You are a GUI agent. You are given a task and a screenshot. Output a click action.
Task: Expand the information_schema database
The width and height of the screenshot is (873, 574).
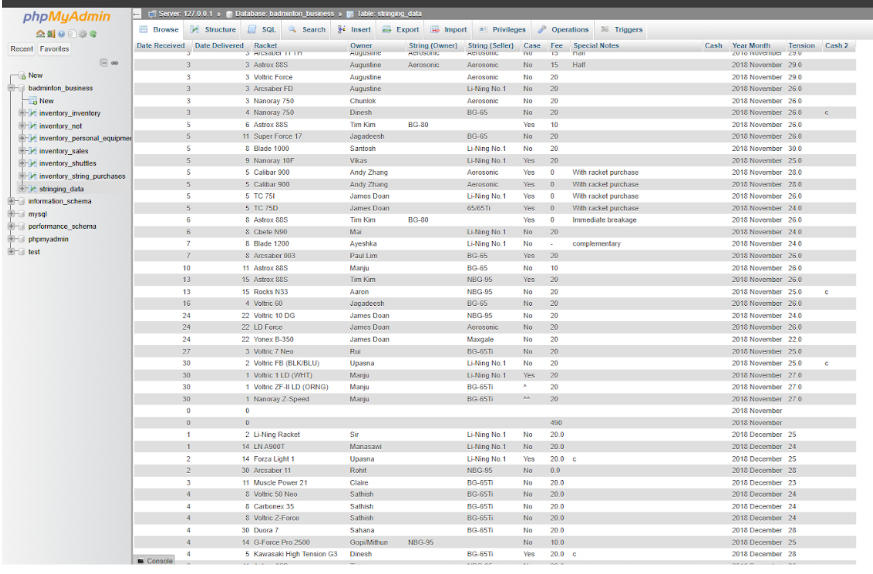point(11,201)
